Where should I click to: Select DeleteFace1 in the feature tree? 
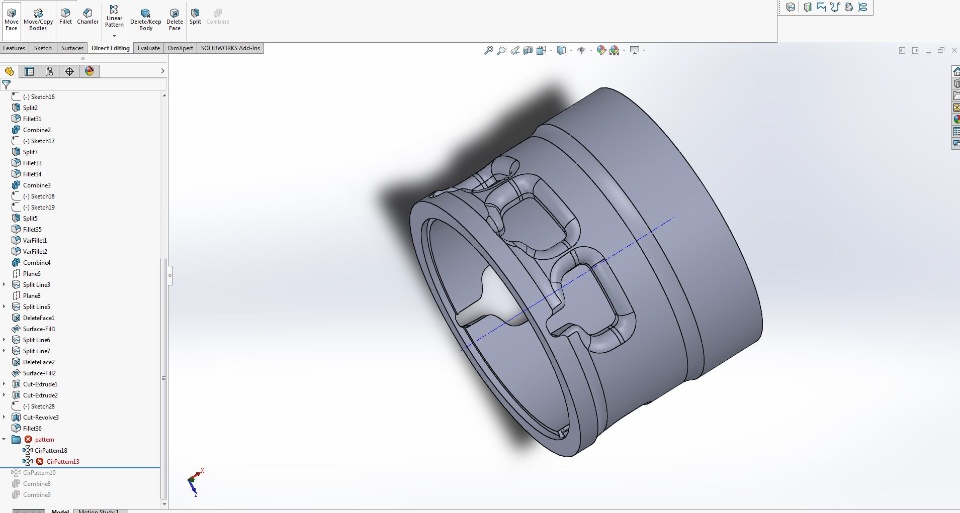[x=39, y=318]
